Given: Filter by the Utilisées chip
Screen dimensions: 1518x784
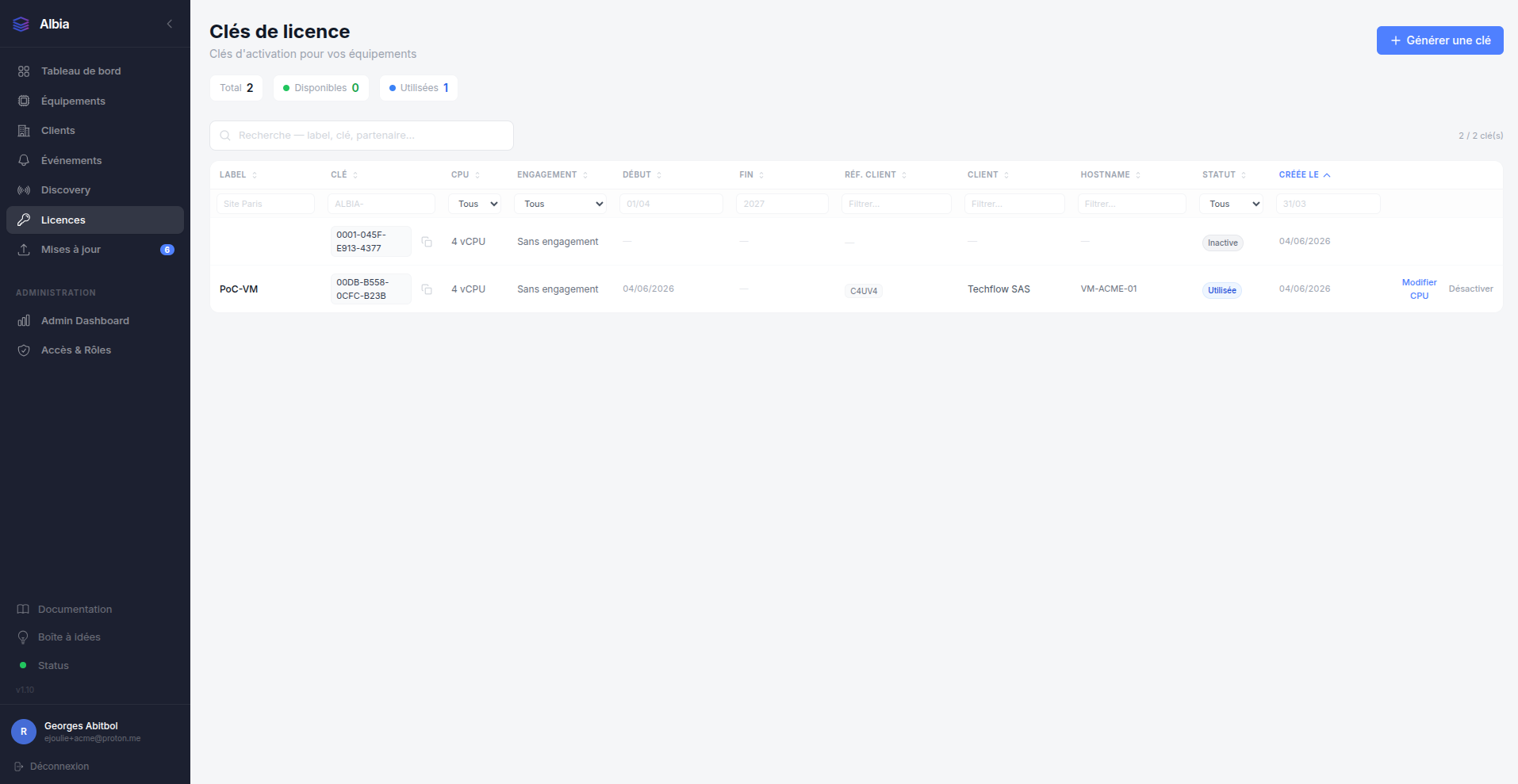Looking at the screenshot, I should tap(419, 88).
